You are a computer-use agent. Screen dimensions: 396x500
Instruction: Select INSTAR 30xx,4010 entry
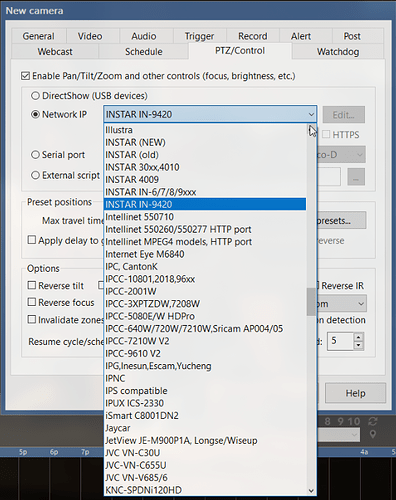click(205, 167)
